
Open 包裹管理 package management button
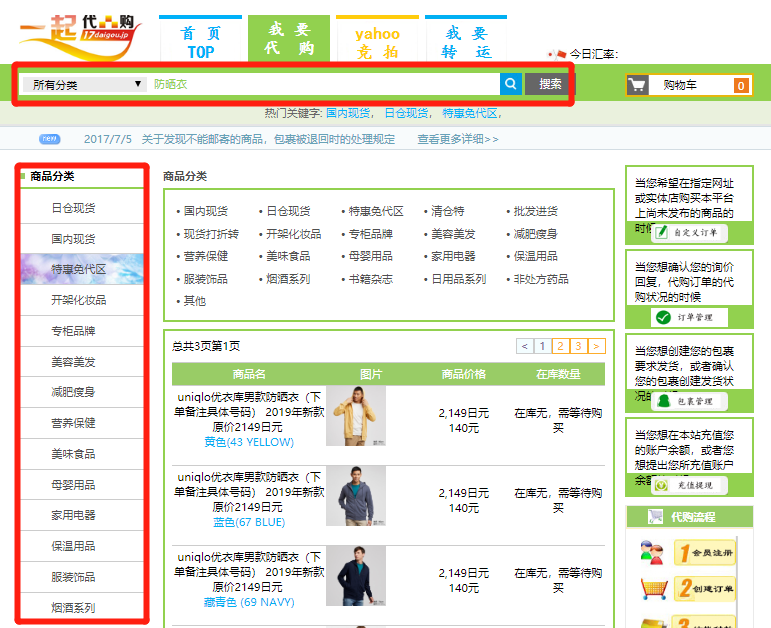[689, 401]
